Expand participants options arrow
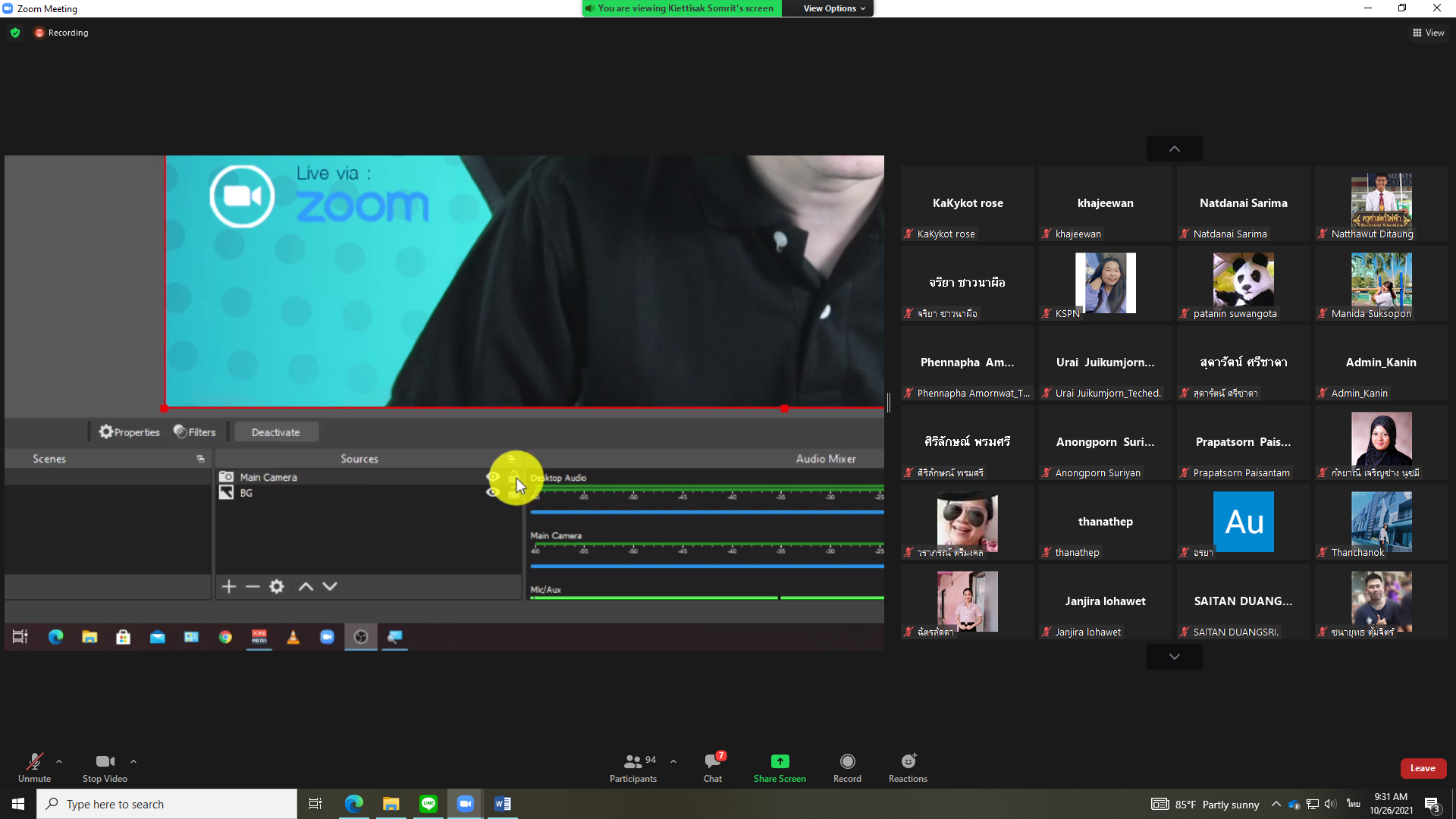The height and width of the screenshot is (819, 1456). tap(673, 761)
